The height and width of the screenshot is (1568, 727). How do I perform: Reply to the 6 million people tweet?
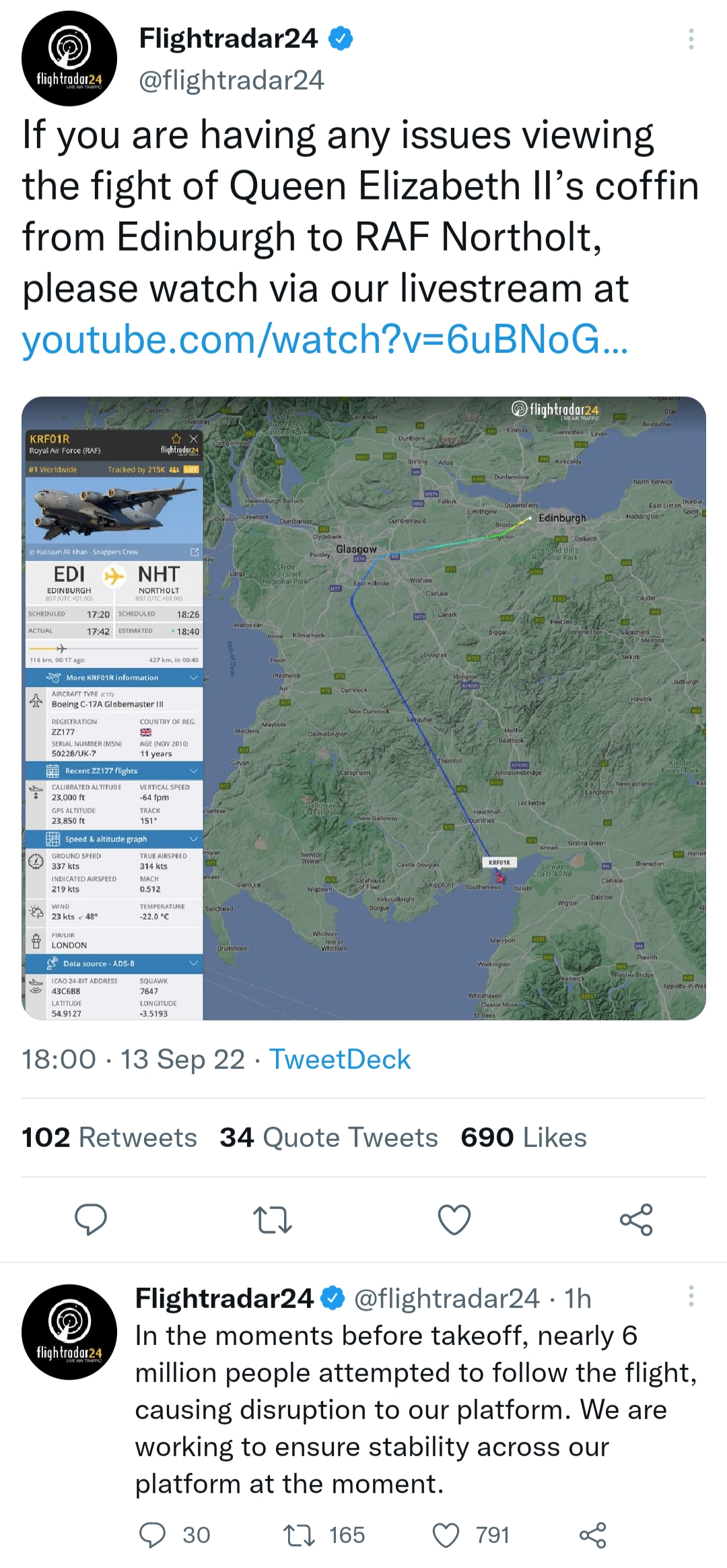tap(152, 1535)
